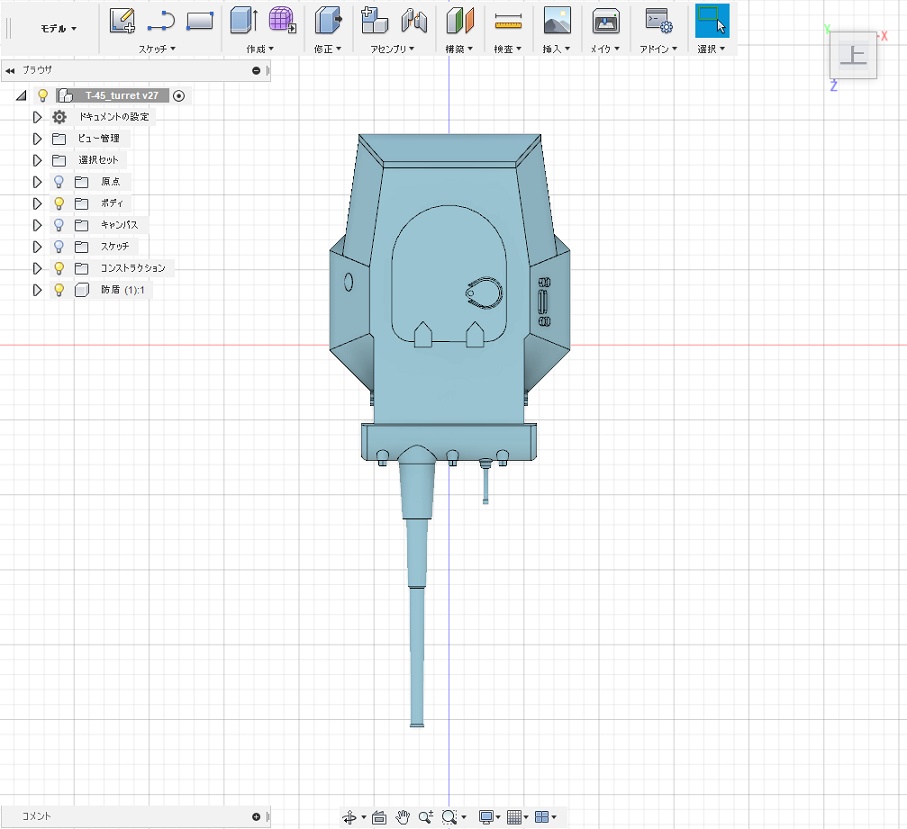This screenshot has width=907, height=829.
Task: Click the Orbit tool in navigation bar
Action: (x=350, y=817)
